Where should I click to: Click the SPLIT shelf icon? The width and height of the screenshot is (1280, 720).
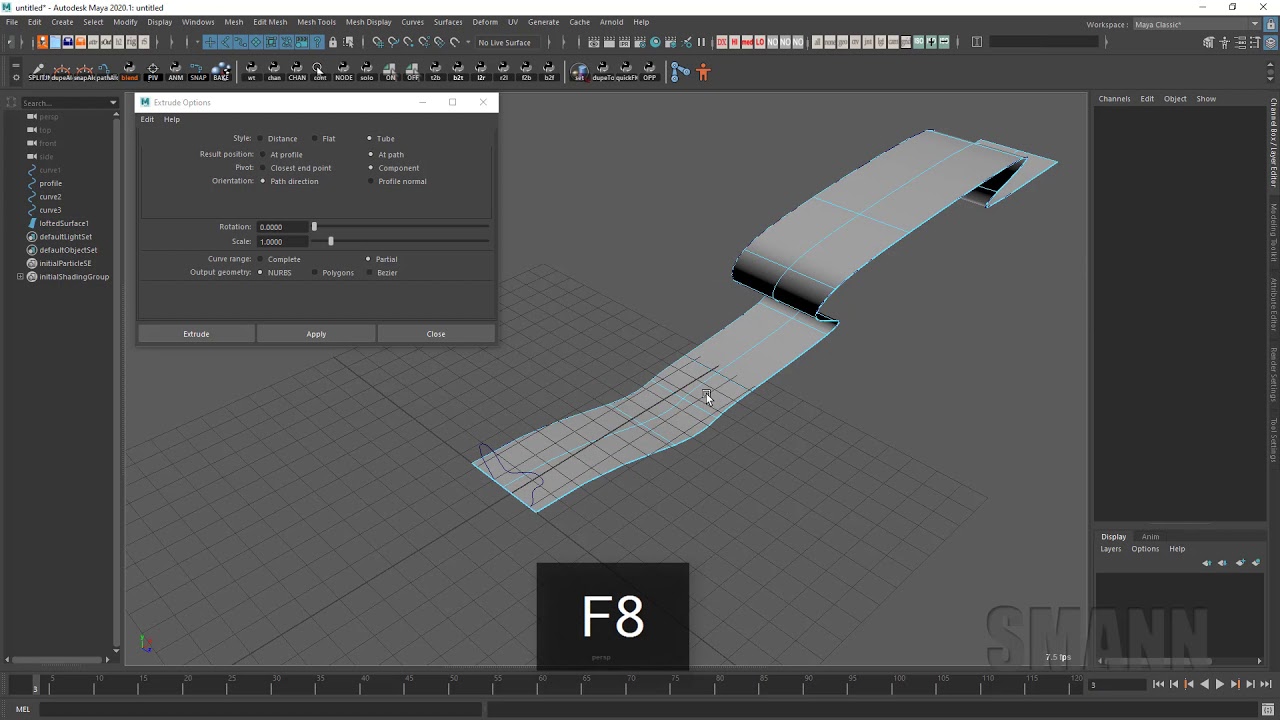38,71
